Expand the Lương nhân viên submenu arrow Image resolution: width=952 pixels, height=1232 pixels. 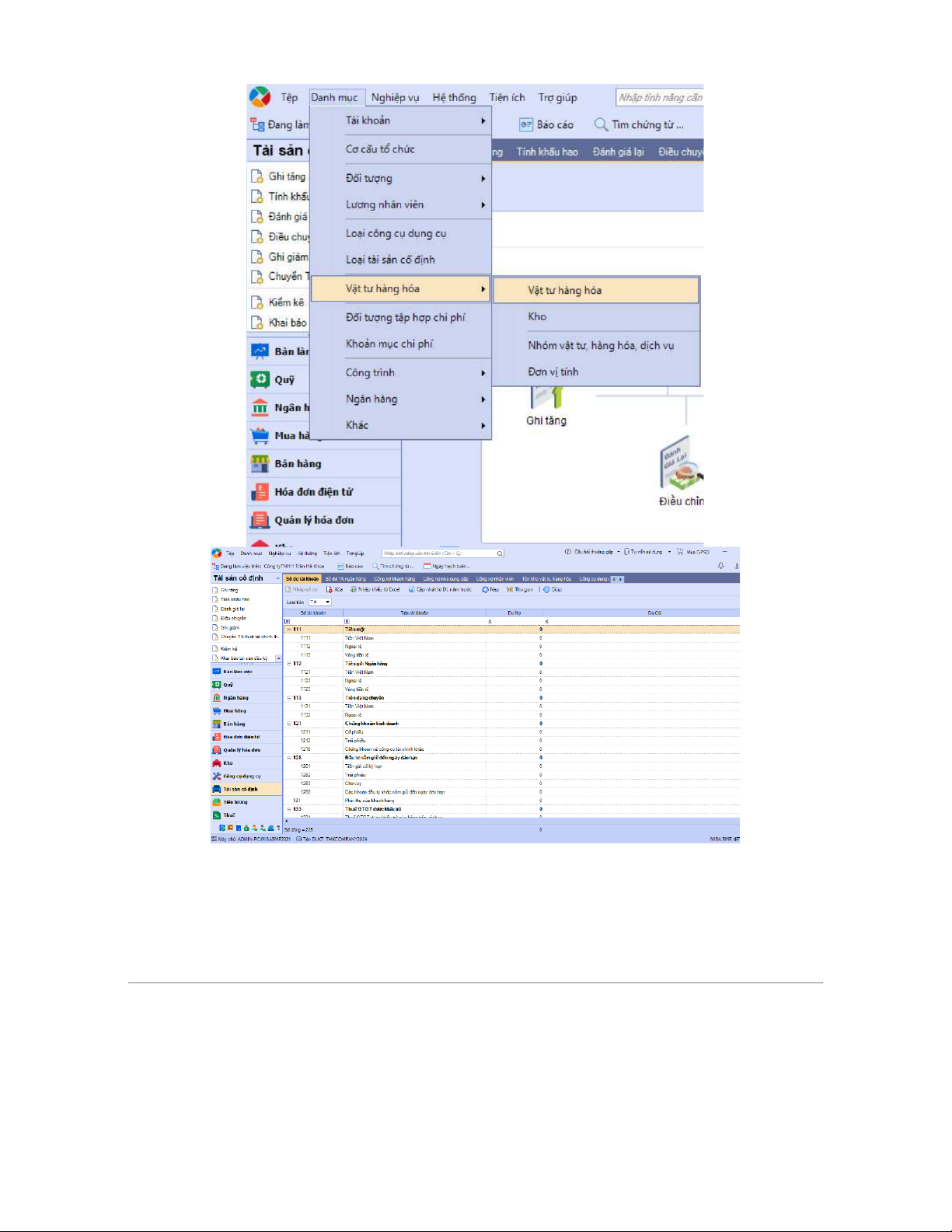pos(483,205)
